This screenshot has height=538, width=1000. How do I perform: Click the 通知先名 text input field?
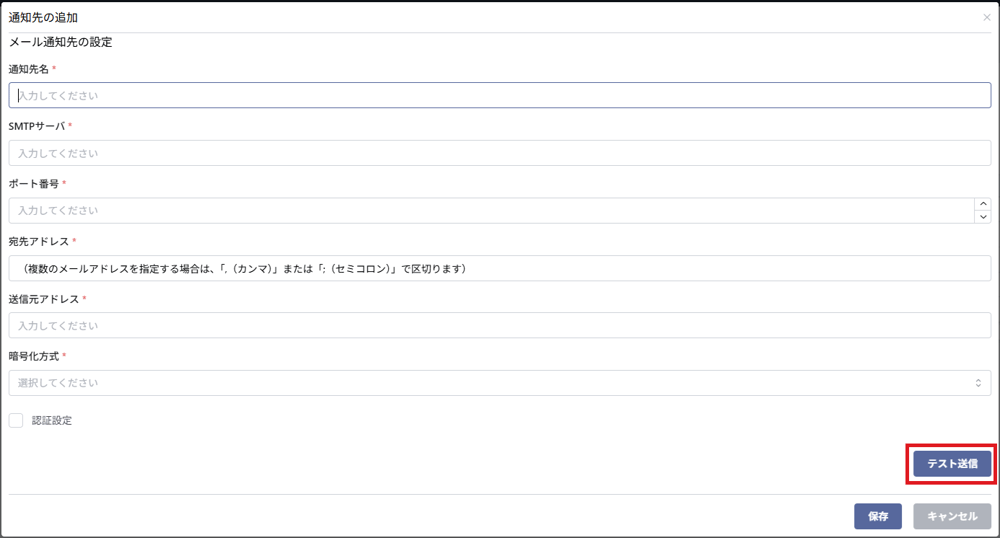(x=499, y=96)
